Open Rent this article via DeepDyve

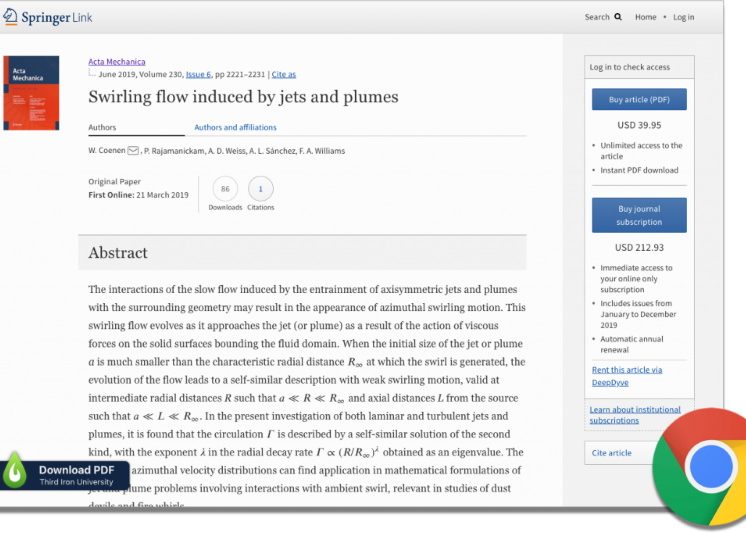(x=627, y=376)
